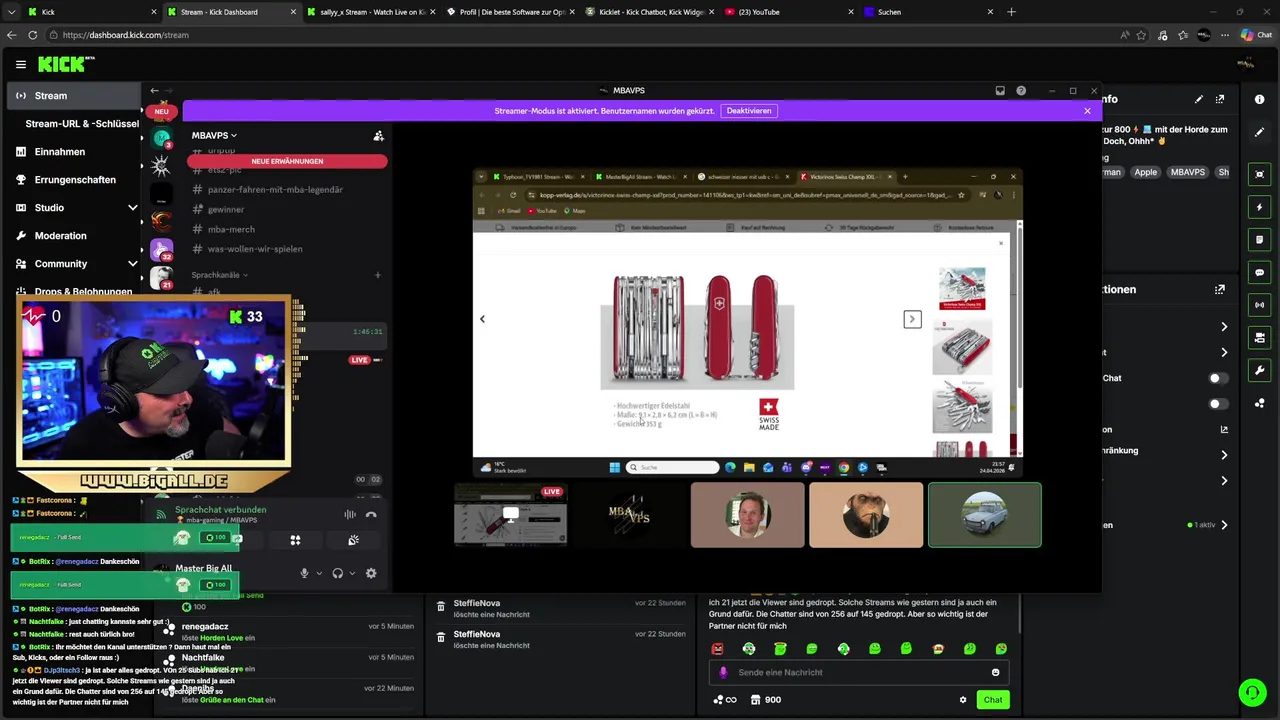Open the mba-merch Discord channel
This screenshot has width=1280, height=720.
click(x=231, y=229)
